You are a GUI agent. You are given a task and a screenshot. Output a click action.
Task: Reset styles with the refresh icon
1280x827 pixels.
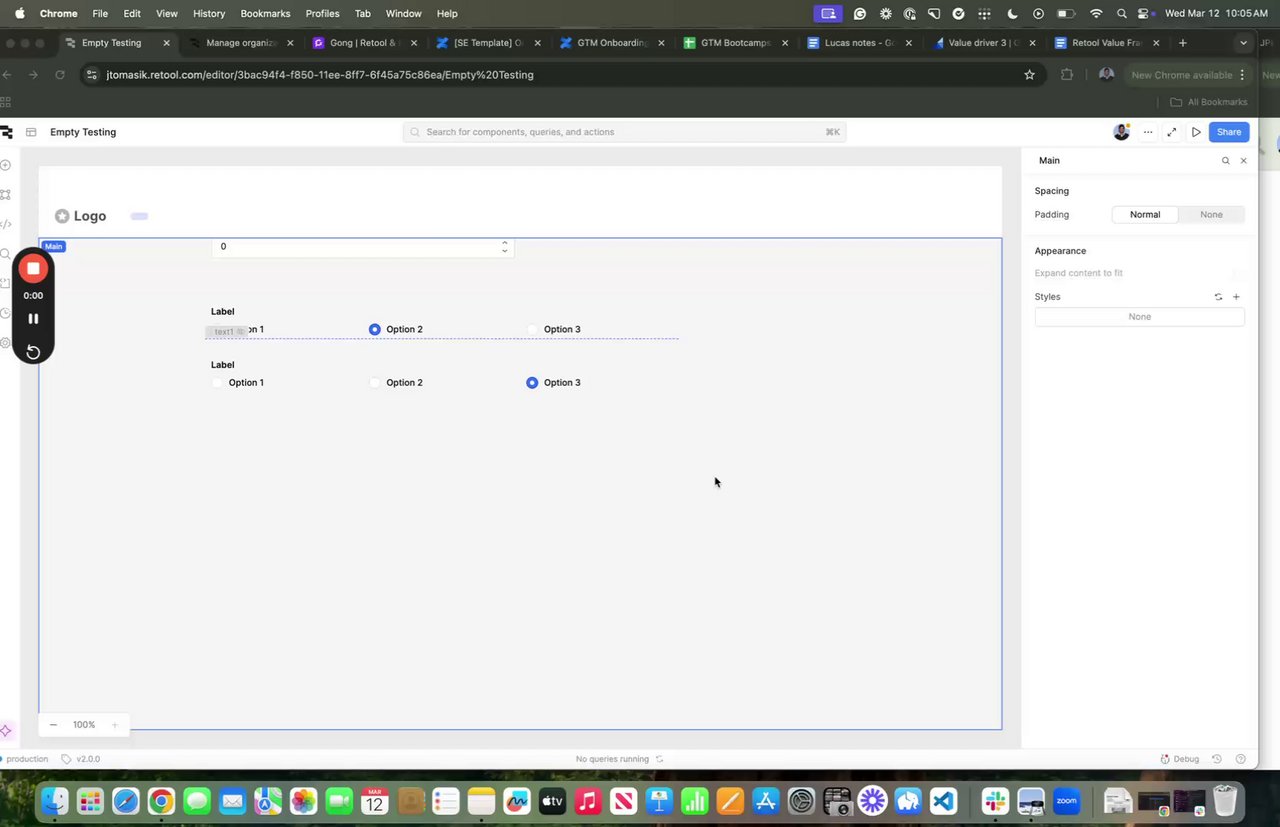click(x=1218, y=297)
